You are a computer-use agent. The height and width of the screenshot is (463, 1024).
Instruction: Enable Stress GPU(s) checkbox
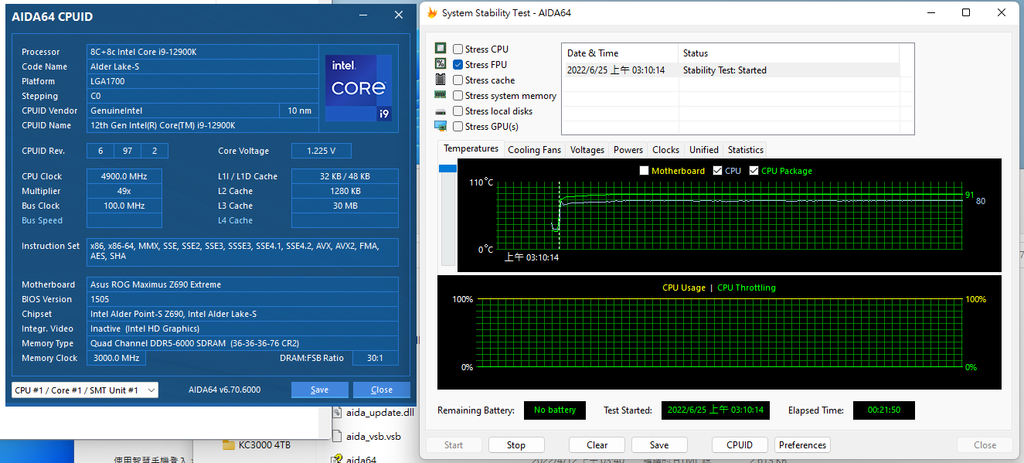click(x=458, y=127)
